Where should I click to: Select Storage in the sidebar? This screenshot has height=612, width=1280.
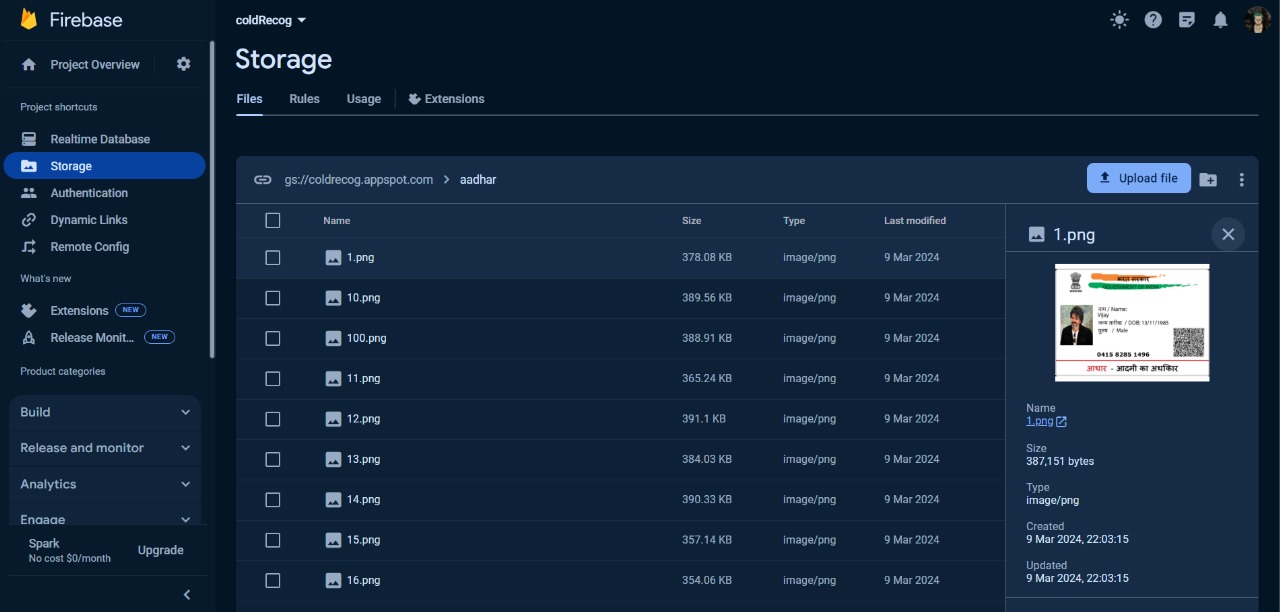click(x=105, y=166)
